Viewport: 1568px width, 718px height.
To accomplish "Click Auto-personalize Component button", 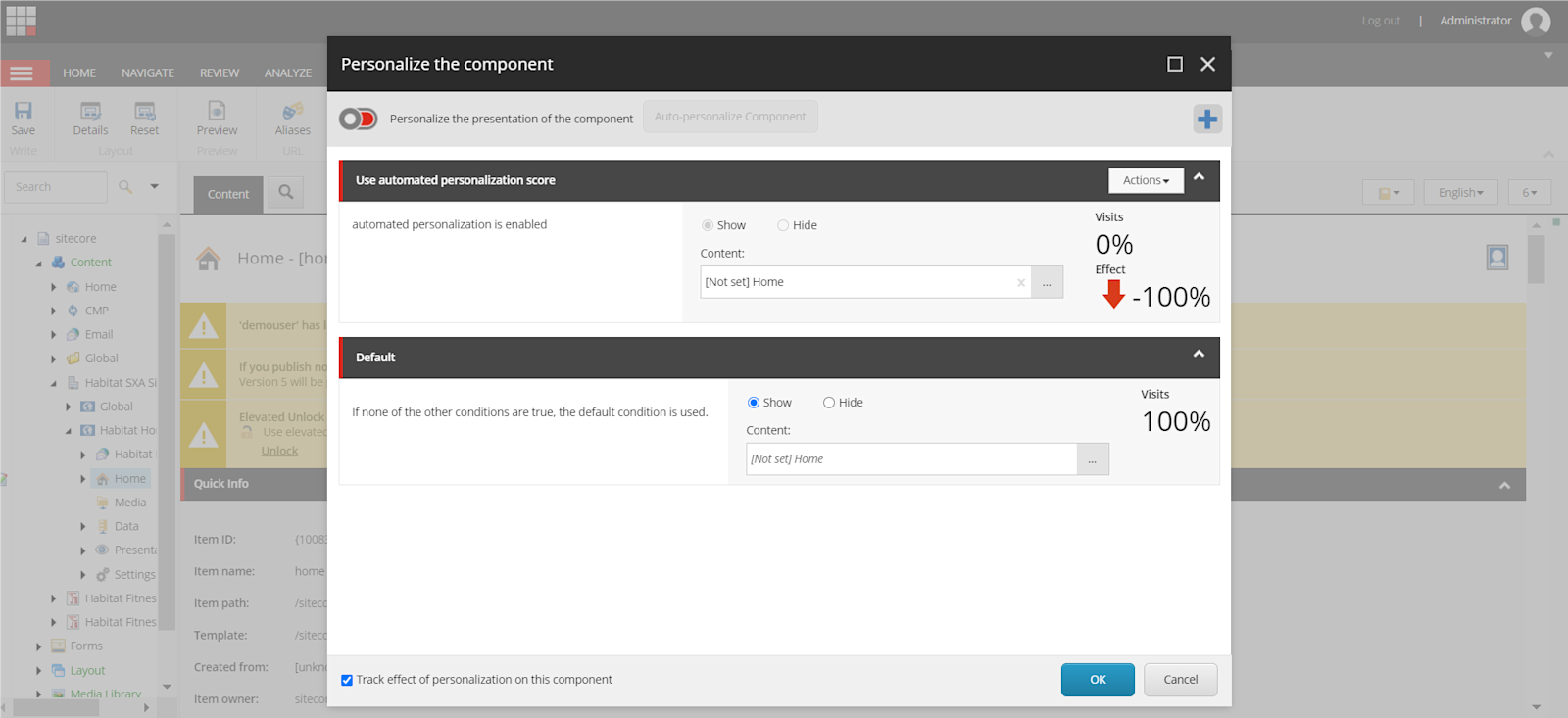I will (730, 117).
